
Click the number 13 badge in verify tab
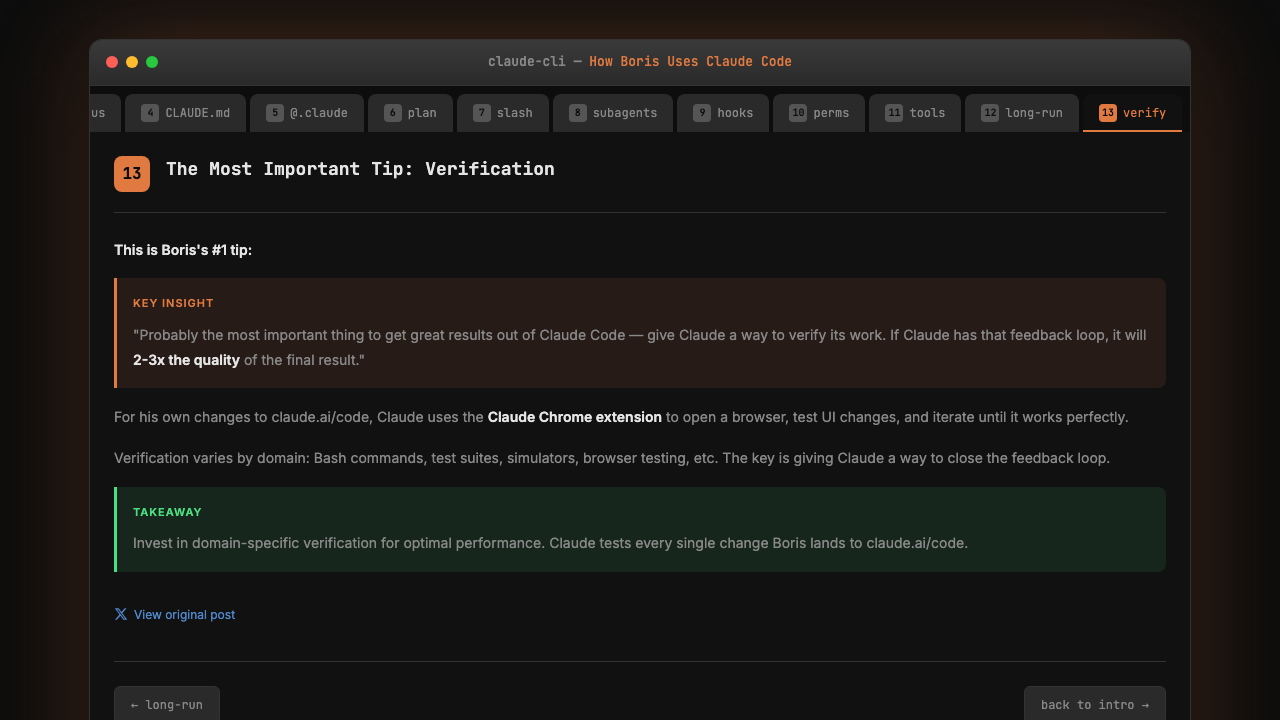point(1107,113)
